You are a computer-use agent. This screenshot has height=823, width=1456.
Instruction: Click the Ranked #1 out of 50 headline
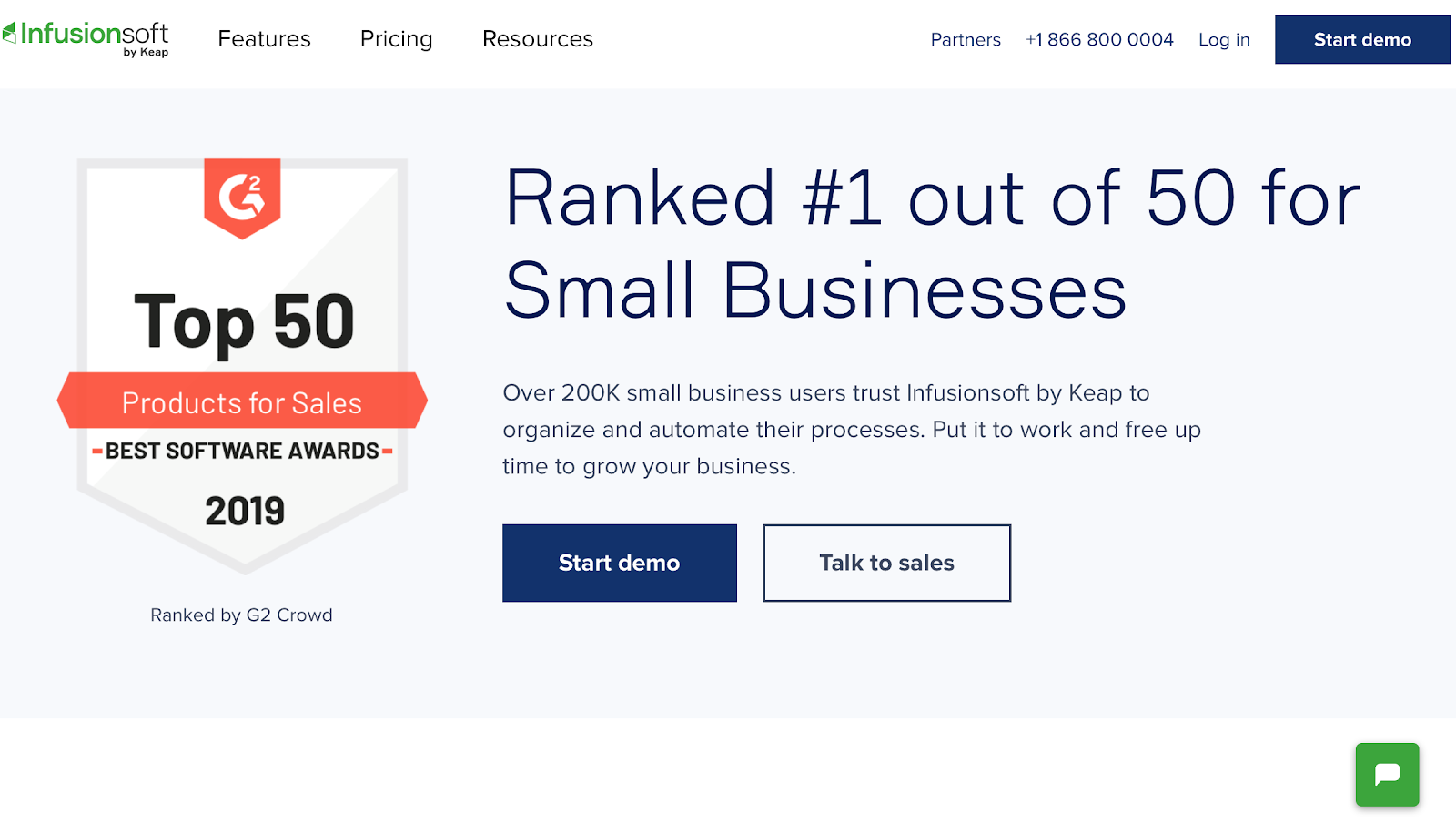click(933, 198)
